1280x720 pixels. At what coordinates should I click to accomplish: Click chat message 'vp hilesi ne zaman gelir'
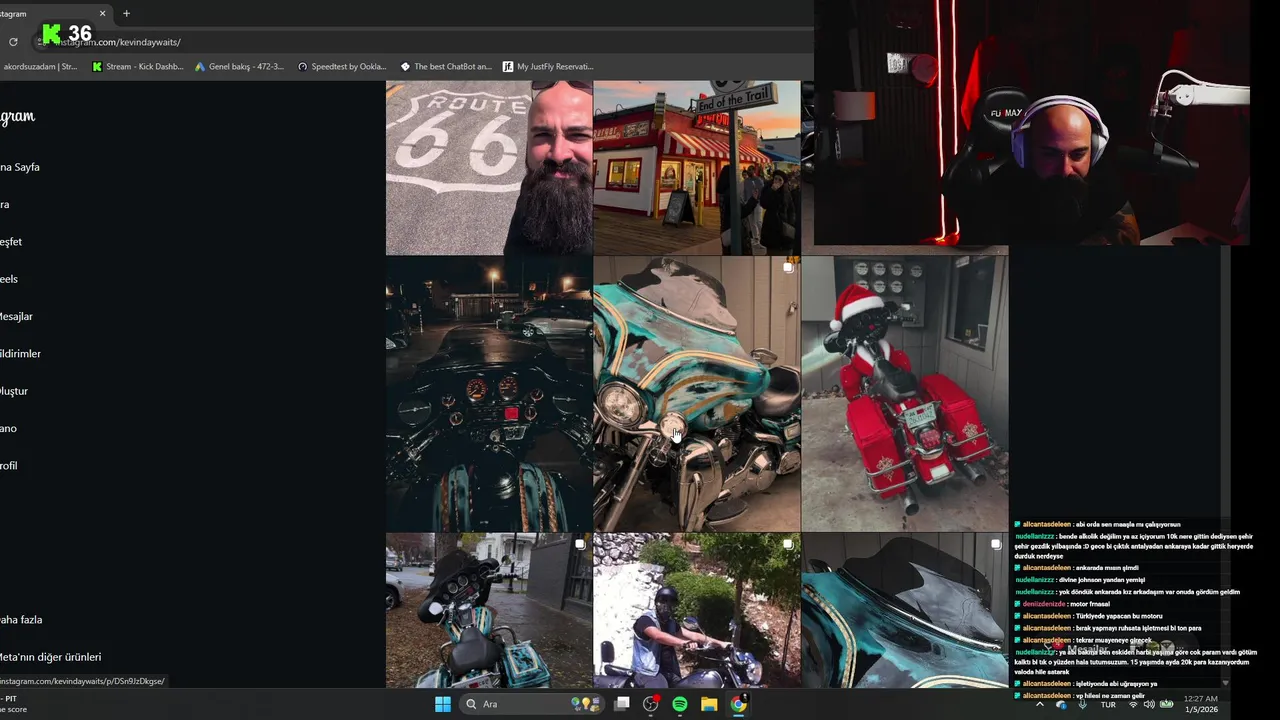click(x=1110, y=695)
